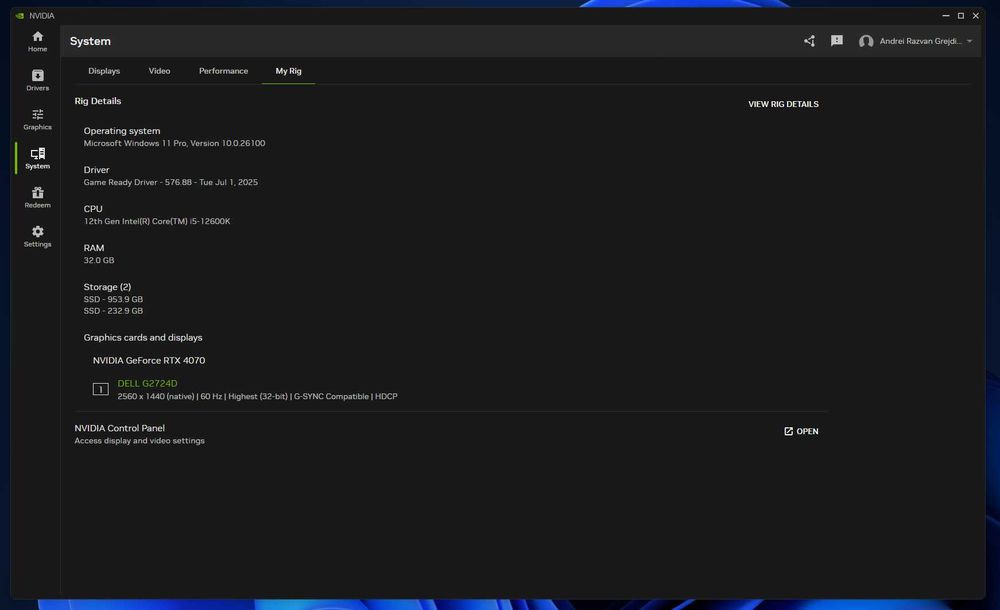Click the Storage (2) label
Screen dimensions: 1000x610
107,287
